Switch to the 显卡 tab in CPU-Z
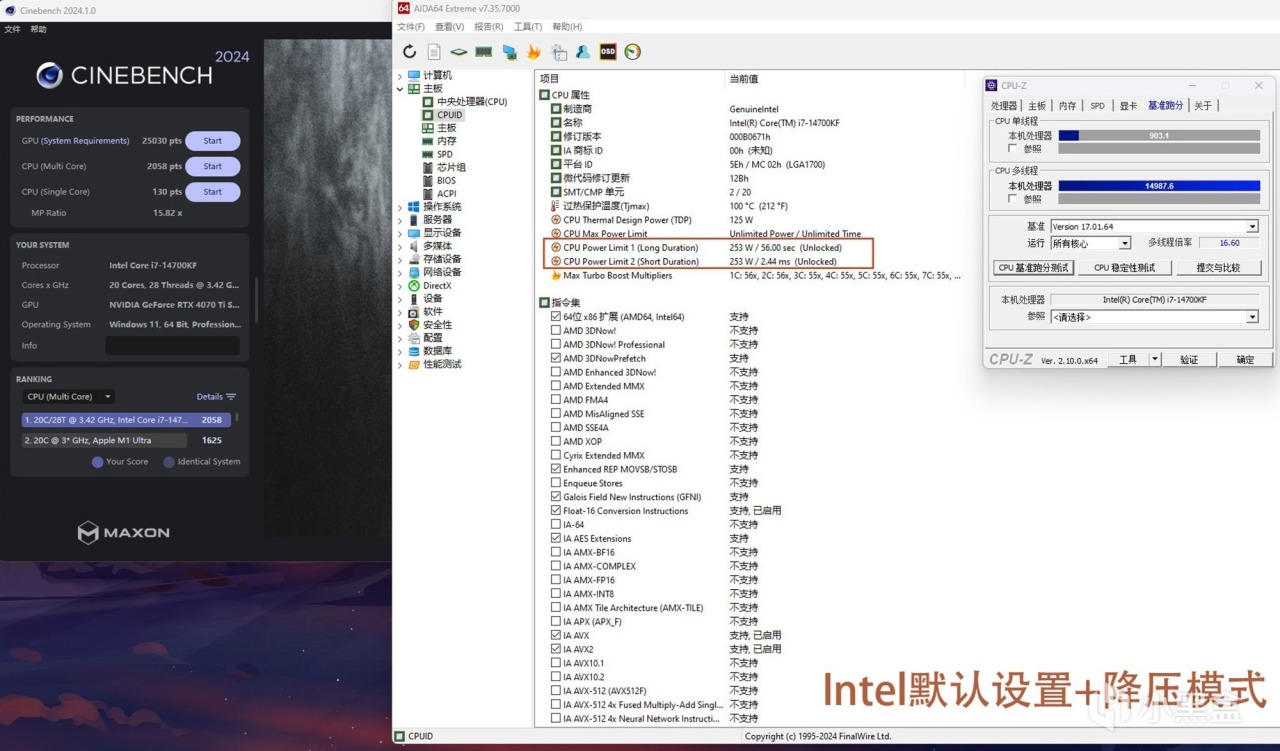This screenshot has height=751, width=1280. tap(1128, 105)
